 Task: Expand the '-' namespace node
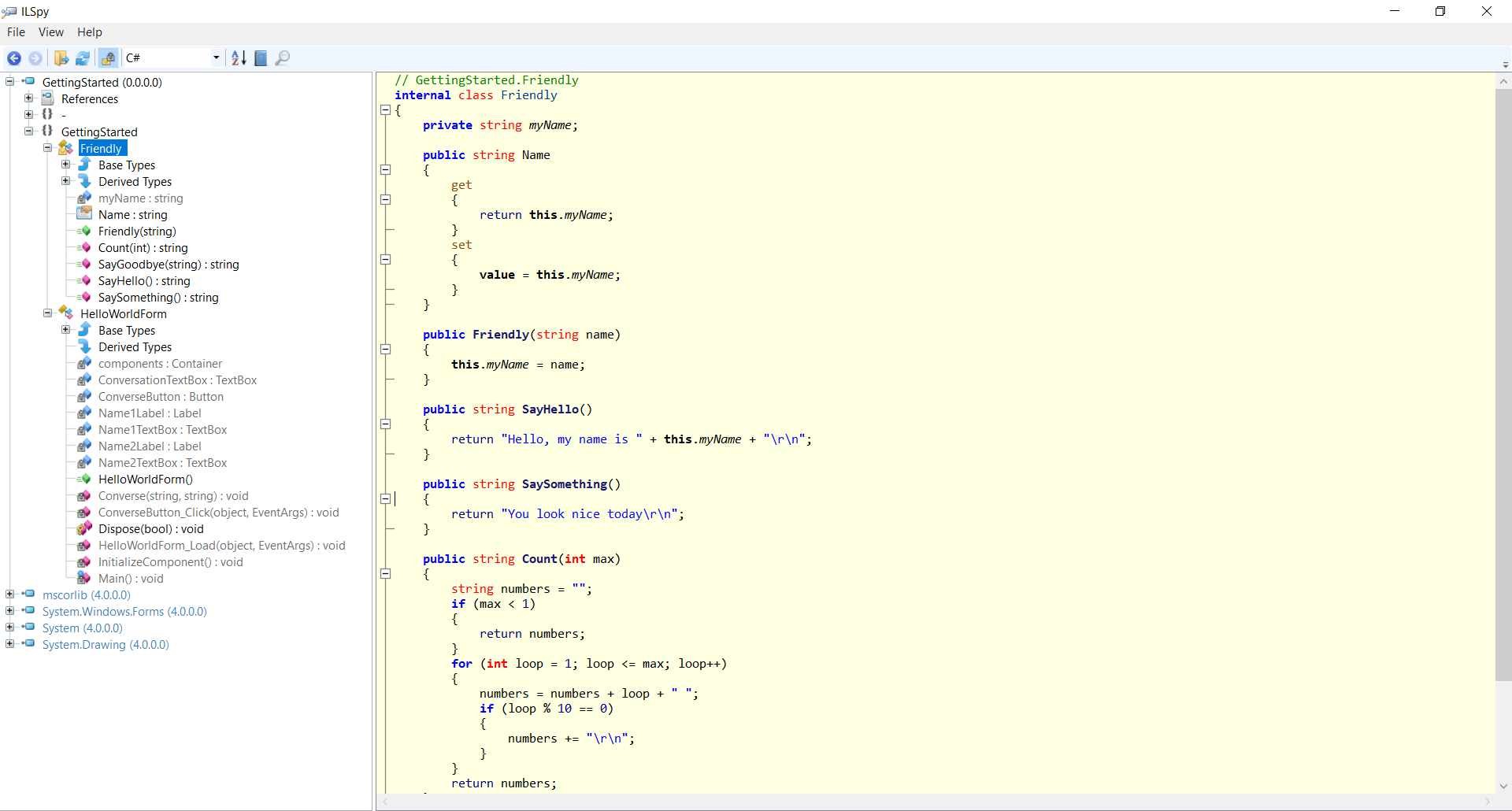[28, 115]
